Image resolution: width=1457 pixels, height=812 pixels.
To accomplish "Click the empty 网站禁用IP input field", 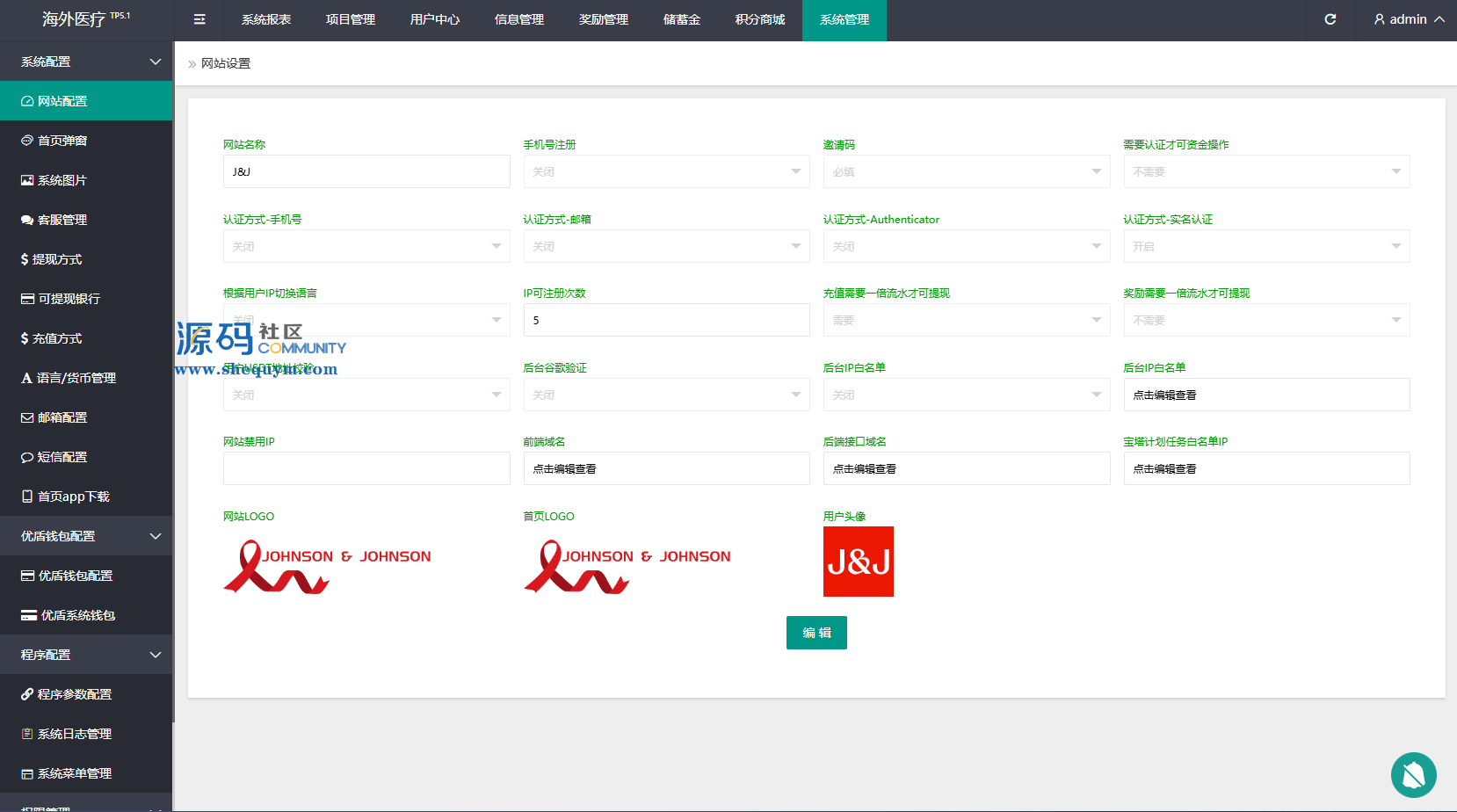I will click(366, 468).
